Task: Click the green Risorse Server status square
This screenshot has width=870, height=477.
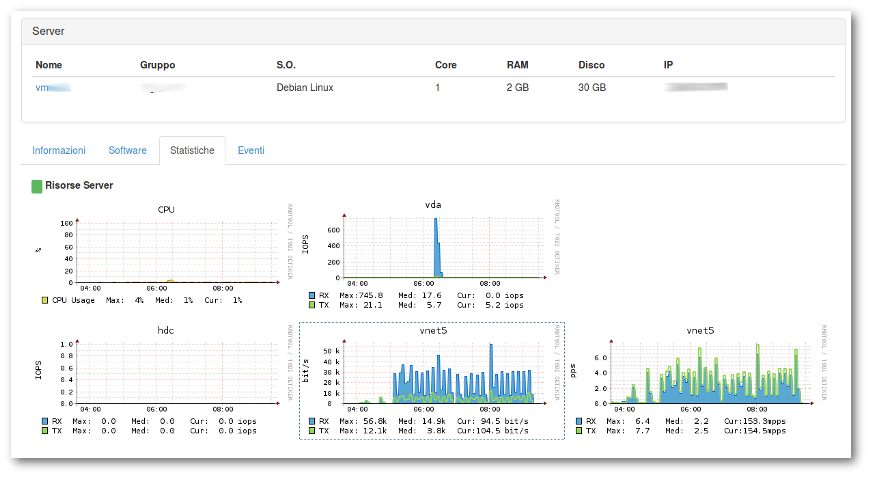Action: coord(37,186)
